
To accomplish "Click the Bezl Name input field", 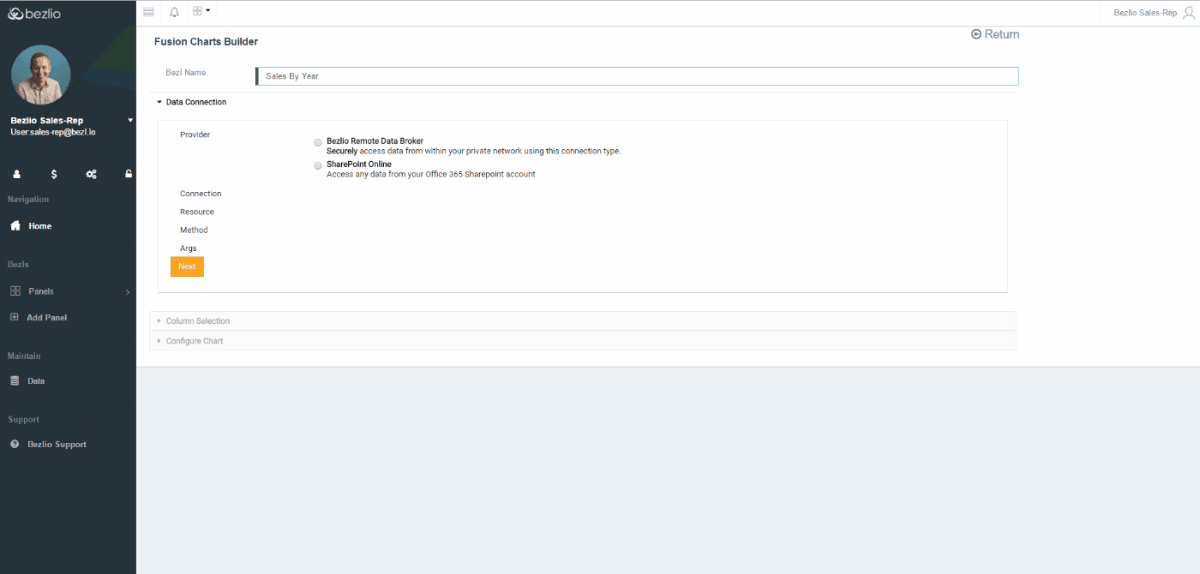I will 637,76.
